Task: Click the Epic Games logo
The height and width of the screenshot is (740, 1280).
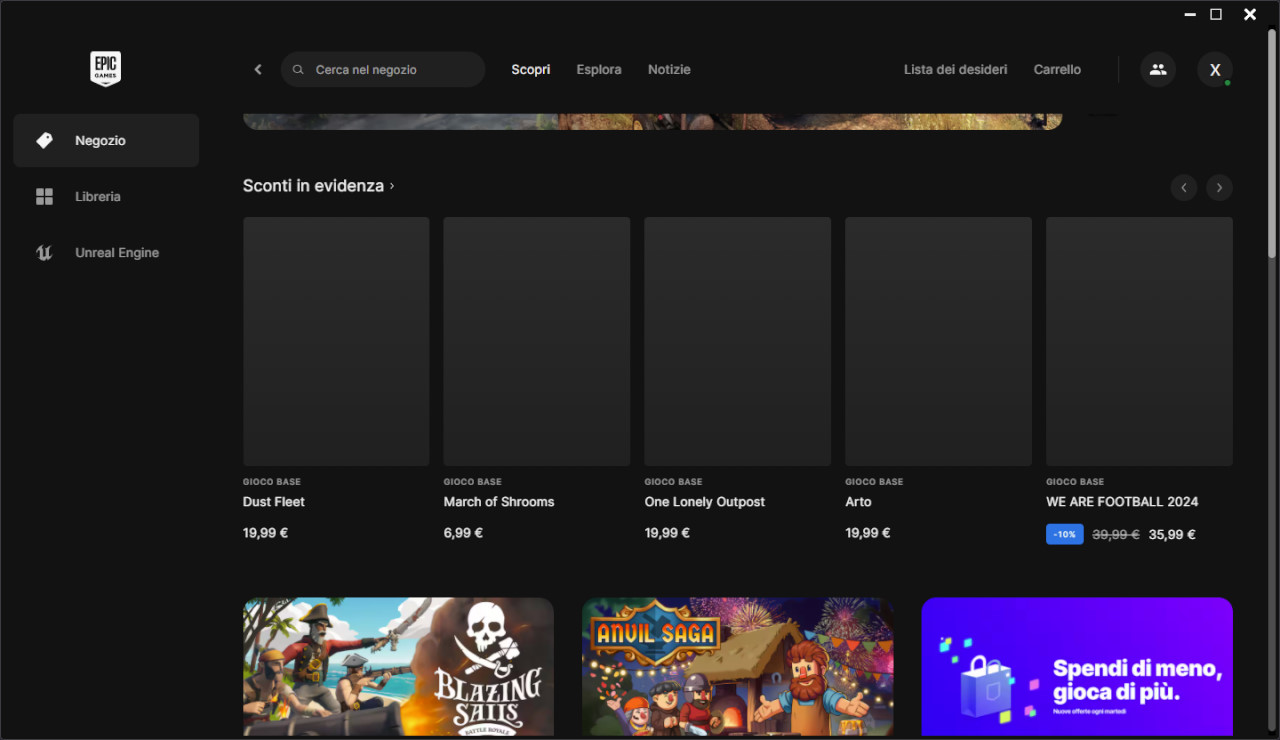Action: pyautogui.click(x=105, y=69)
